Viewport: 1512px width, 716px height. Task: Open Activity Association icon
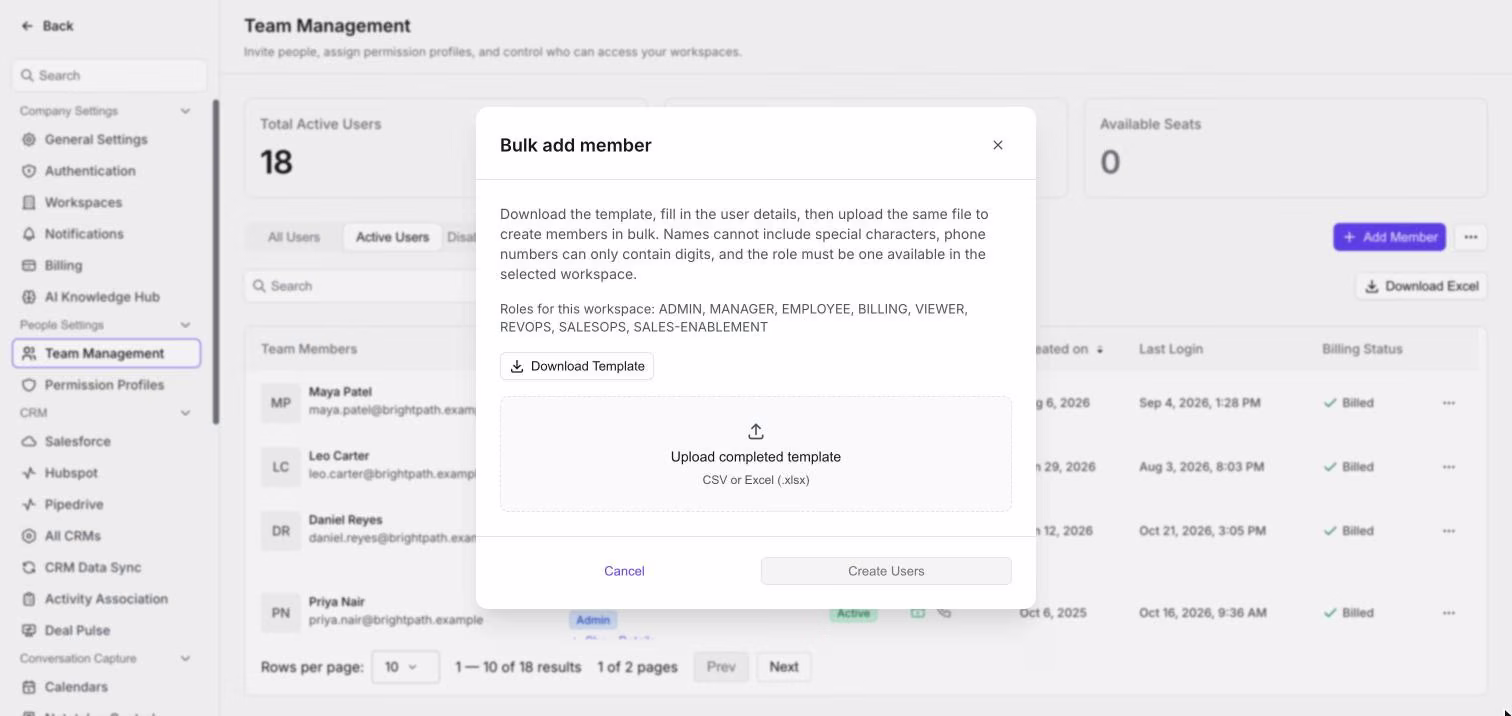coord(29,599)
